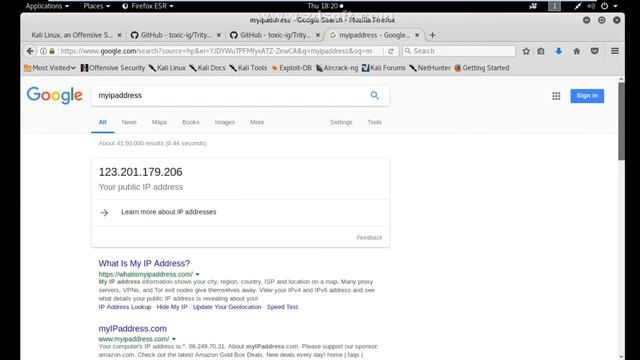Image resolution: width=640 pixels, height=360 pixels.
Task: Switch to the Kali Linux tab
Action: 73,35
